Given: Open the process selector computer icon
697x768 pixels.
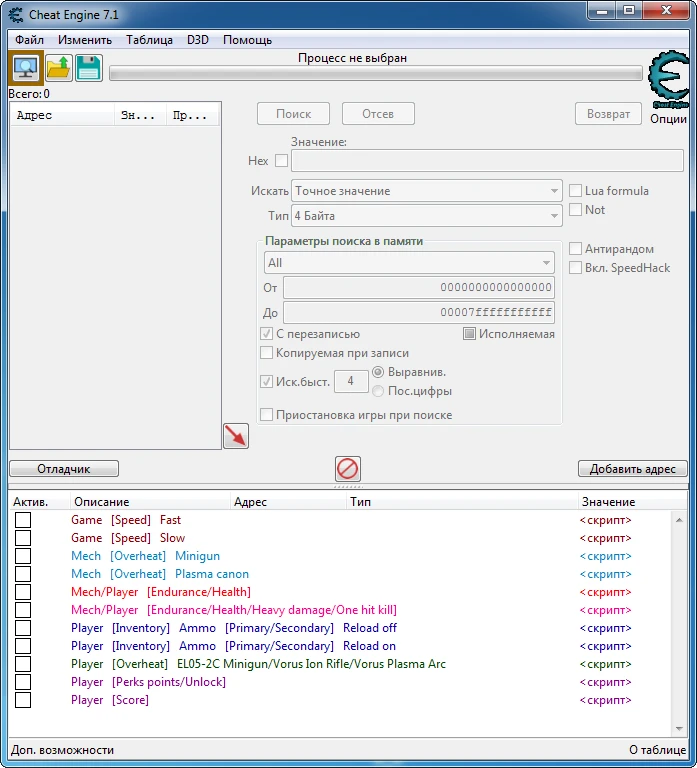Looking at the screenshot, I should (x=26, y=68).
